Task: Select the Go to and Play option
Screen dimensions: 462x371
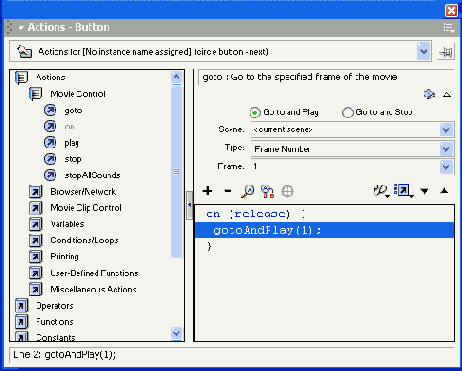Action: click(284, 112)
